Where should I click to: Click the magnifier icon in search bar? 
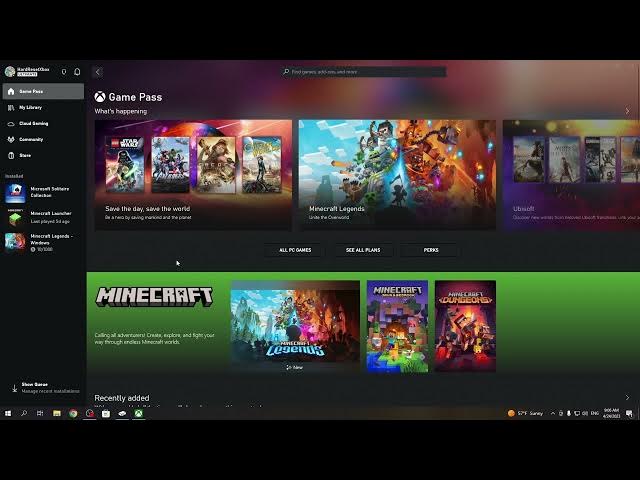pos(286,71)
